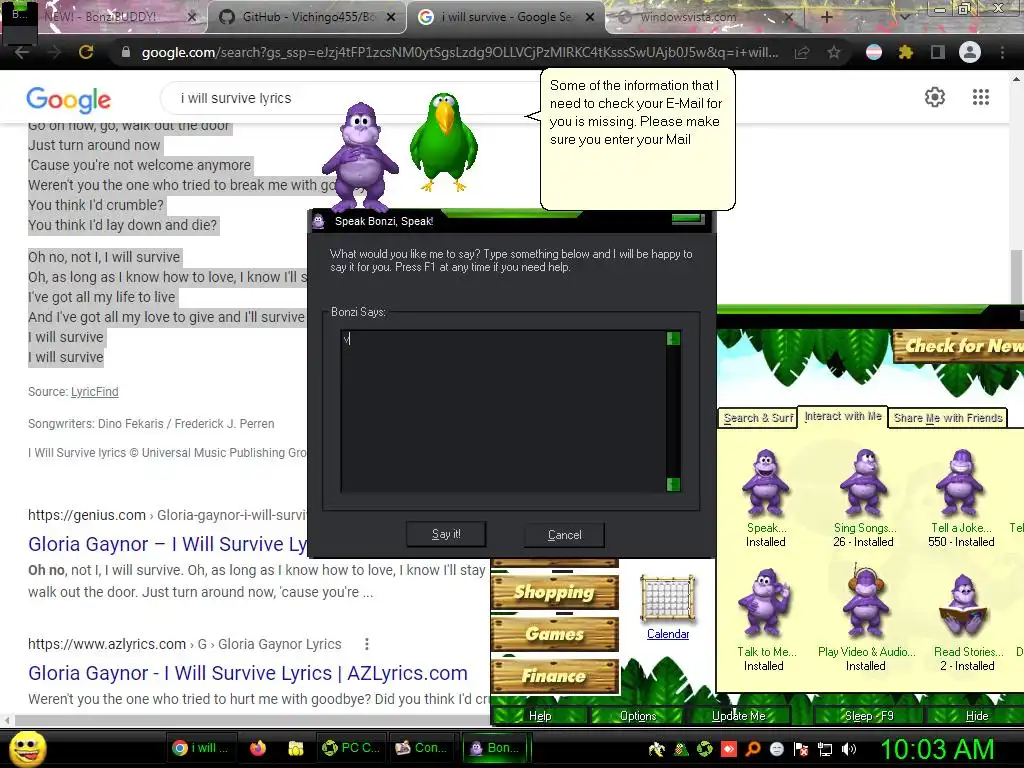This screenshot has width=1024, height=768.
Task: Click the banana tray icon
Action: click(656, 749)
